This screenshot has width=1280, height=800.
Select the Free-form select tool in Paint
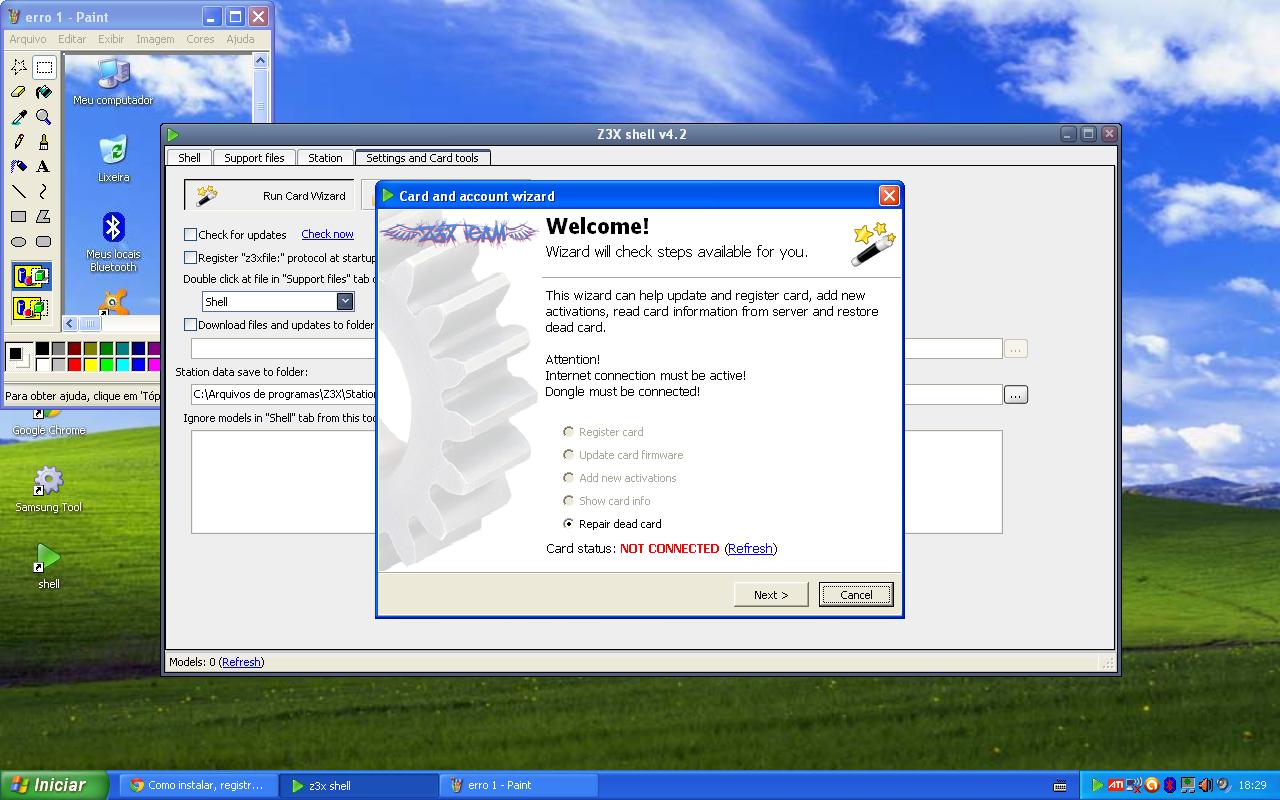pos(18,67)
